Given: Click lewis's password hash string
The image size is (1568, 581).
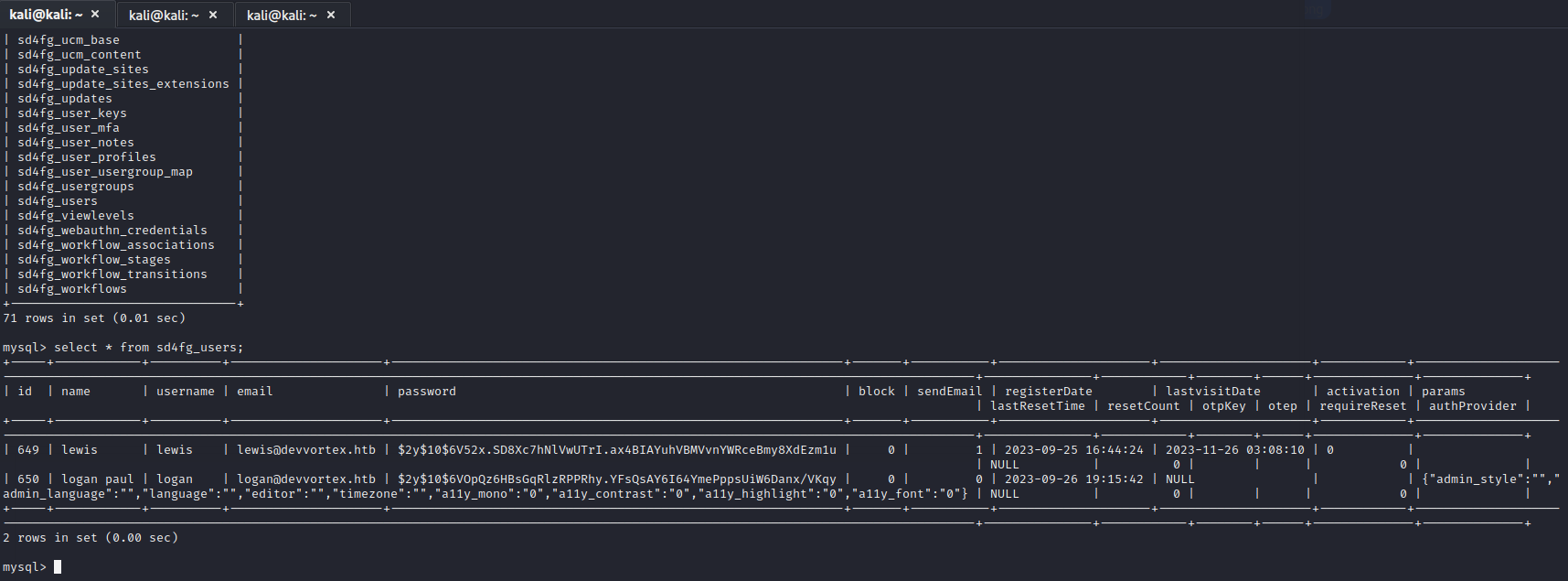Looking at the screenshot, I should [616, 450].
